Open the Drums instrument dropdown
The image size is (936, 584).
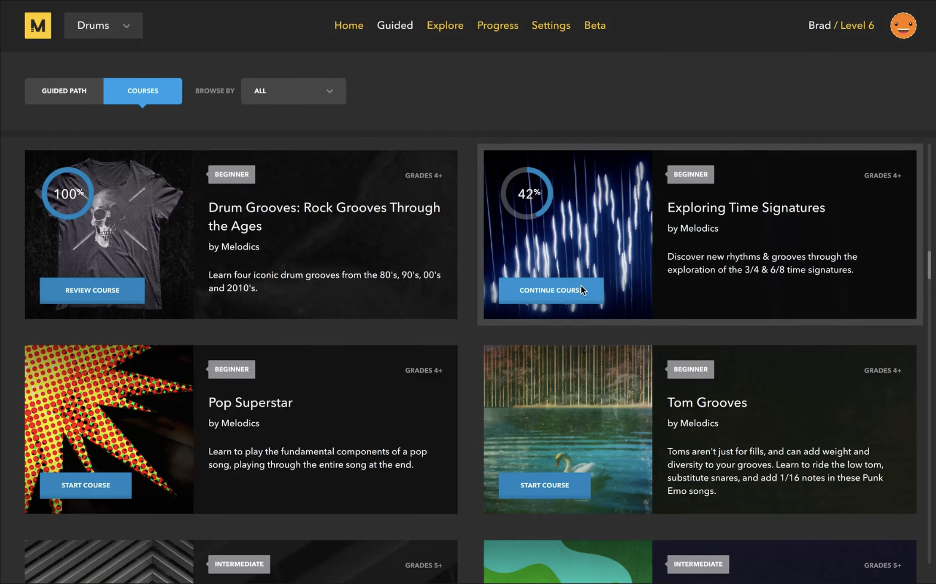[103, 26]
